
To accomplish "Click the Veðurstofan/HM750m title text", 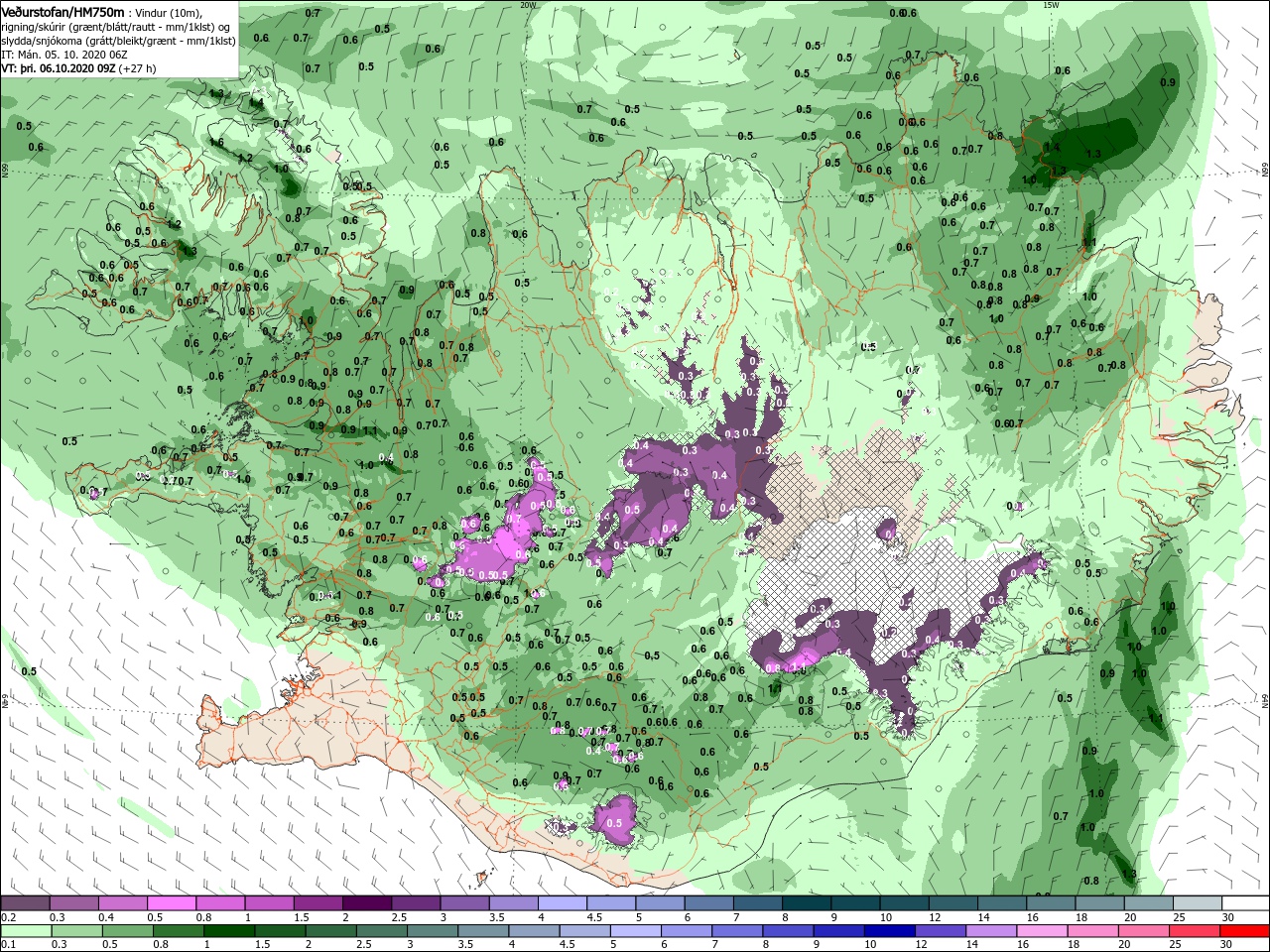I will coord(63,11).
